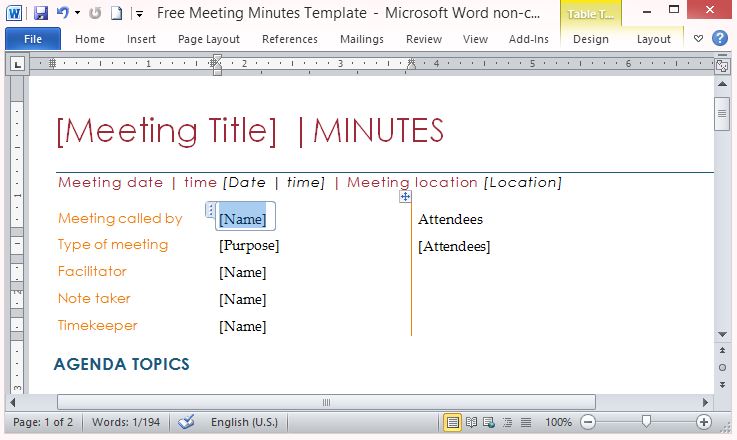Open the Undo history dropdown arrow

click(x=77, y=13)
